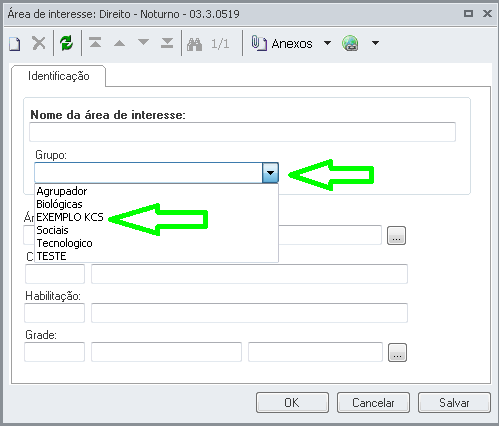Close the Área de interesse window
Screen dimensions: 499x426
[487, 14]
